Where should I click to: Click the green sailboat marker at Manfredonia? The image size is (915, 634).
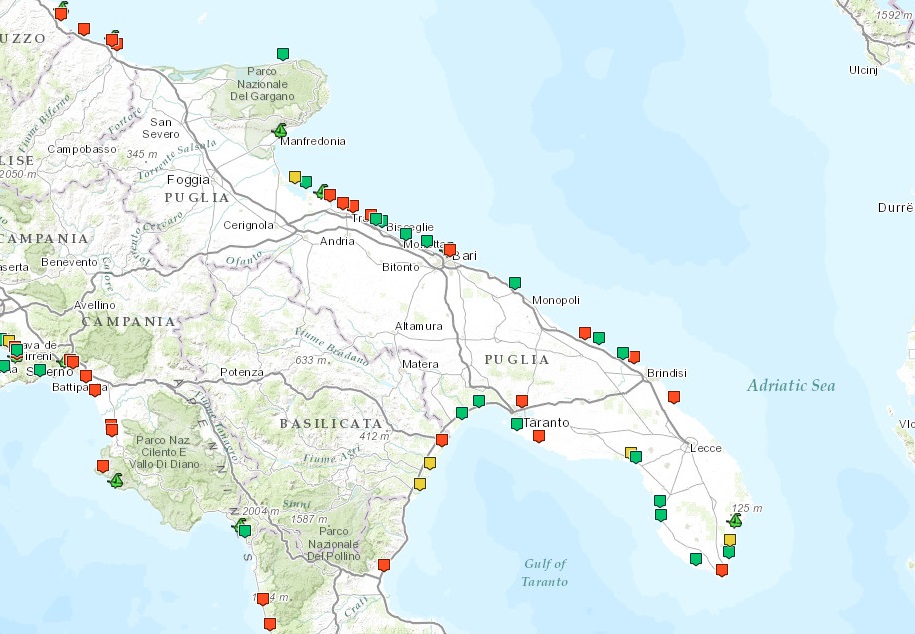tap(281, 131)
